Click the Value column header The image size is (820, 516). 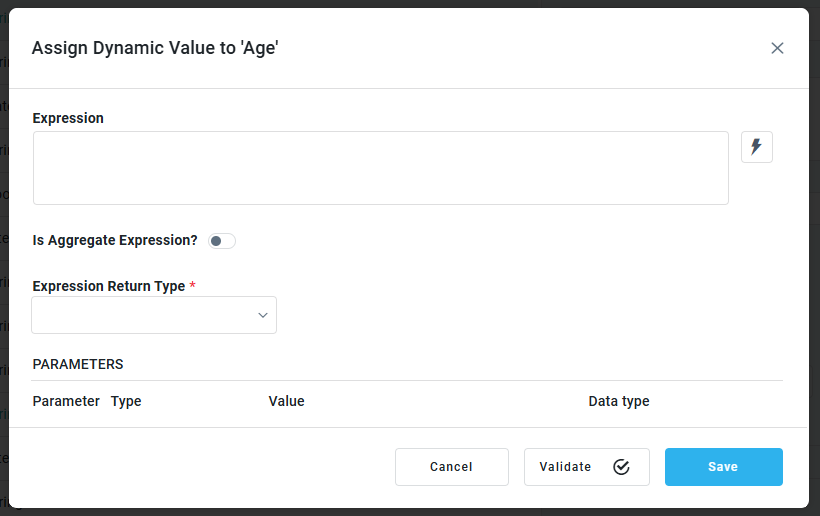point(286,401)
